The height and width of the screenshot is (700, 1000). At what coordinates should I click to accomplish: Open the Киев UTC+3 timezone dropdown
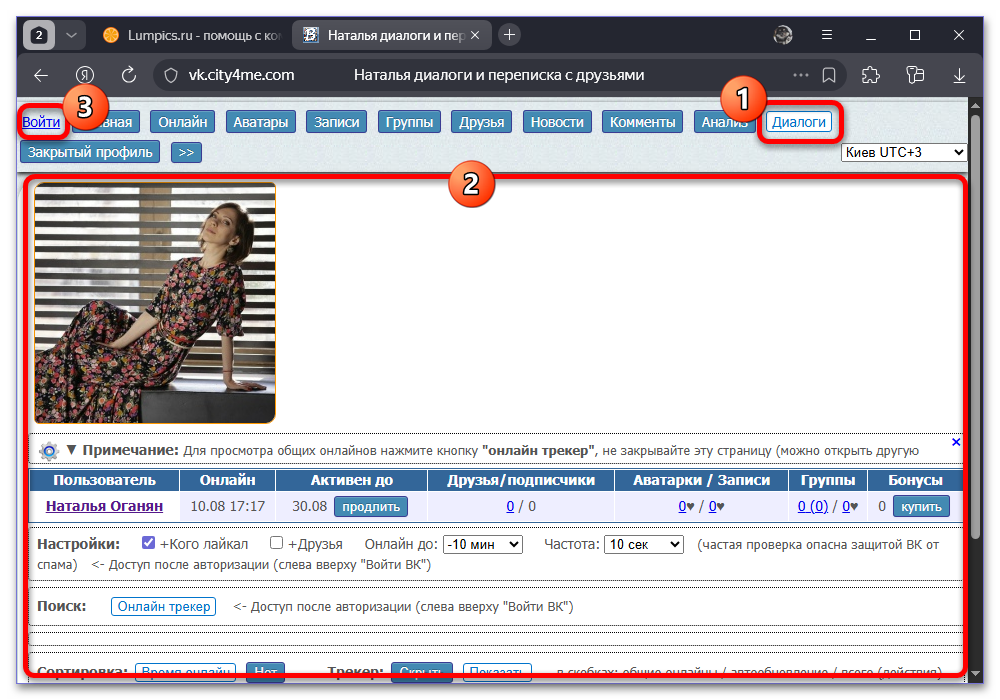(x=904, y=152)
